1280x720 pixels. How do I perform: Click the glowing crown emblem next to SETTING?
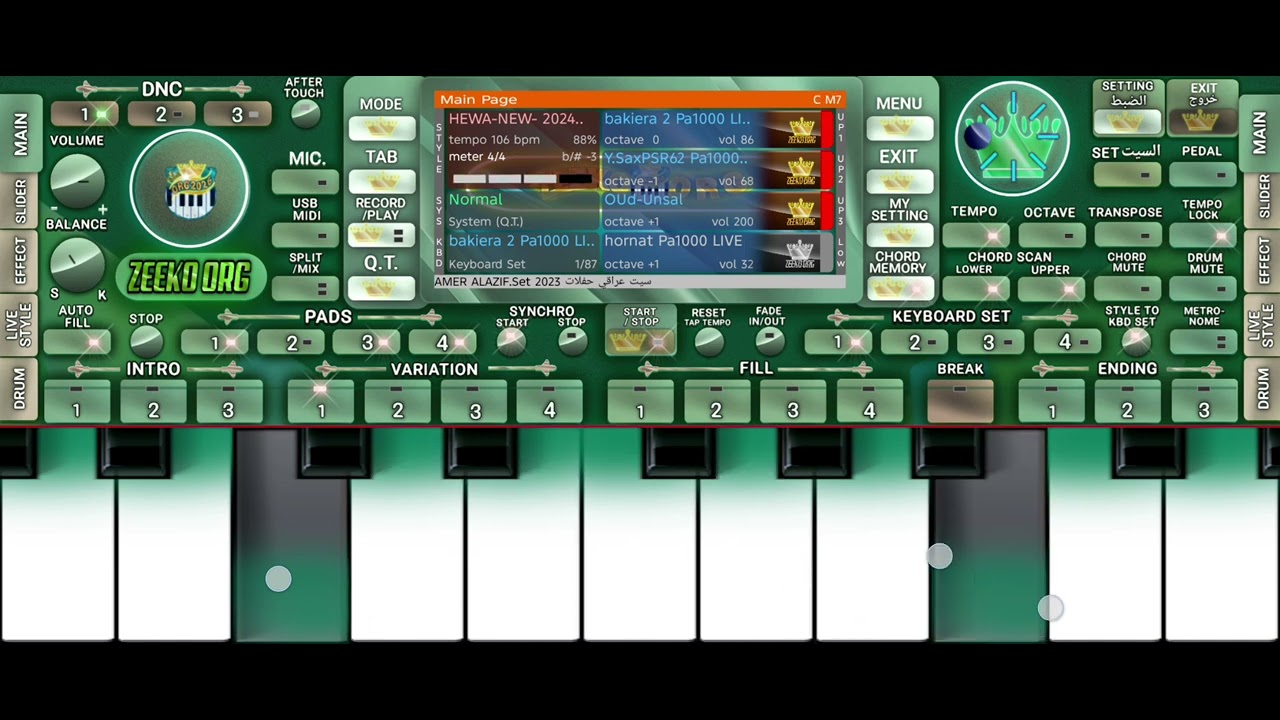point(1012,139)
